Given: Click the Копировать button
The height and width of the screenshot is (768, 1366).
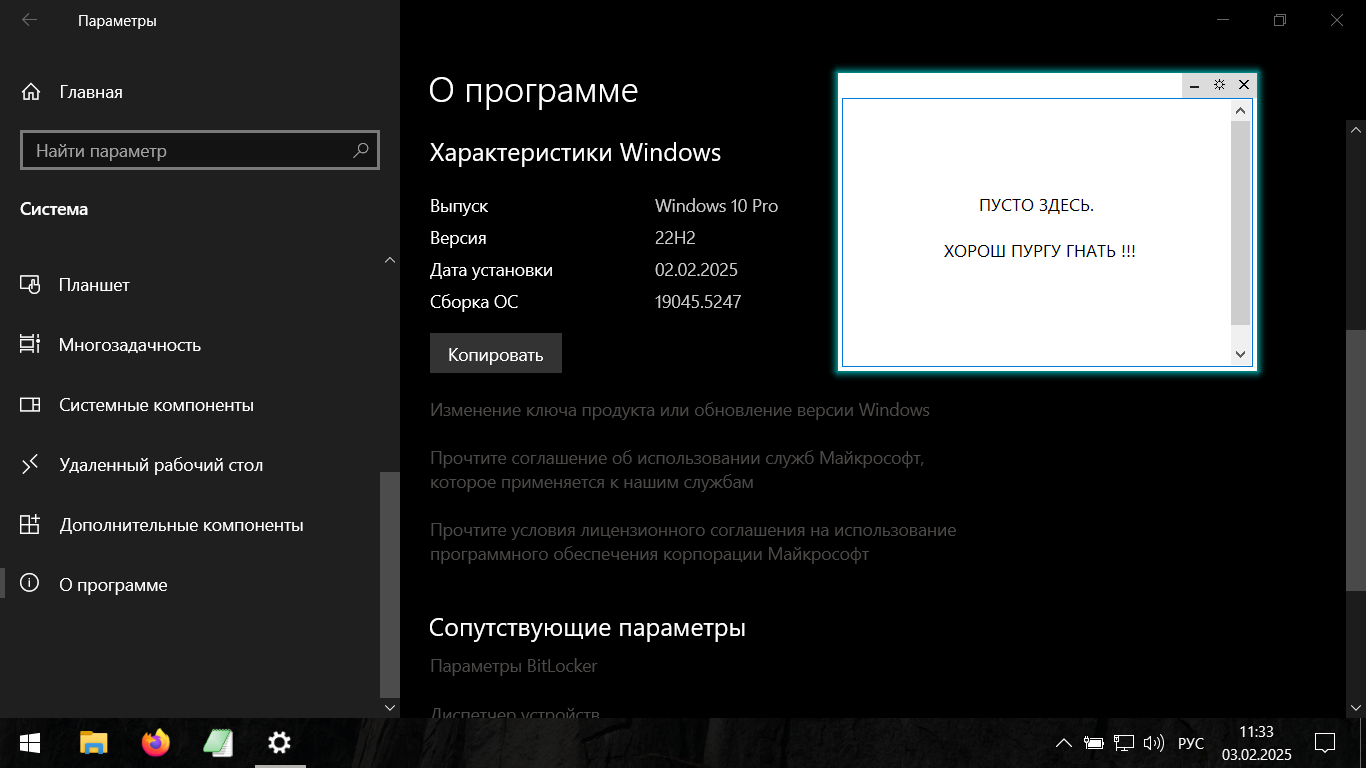Looking at the screenshot, I should coord(495,354).
